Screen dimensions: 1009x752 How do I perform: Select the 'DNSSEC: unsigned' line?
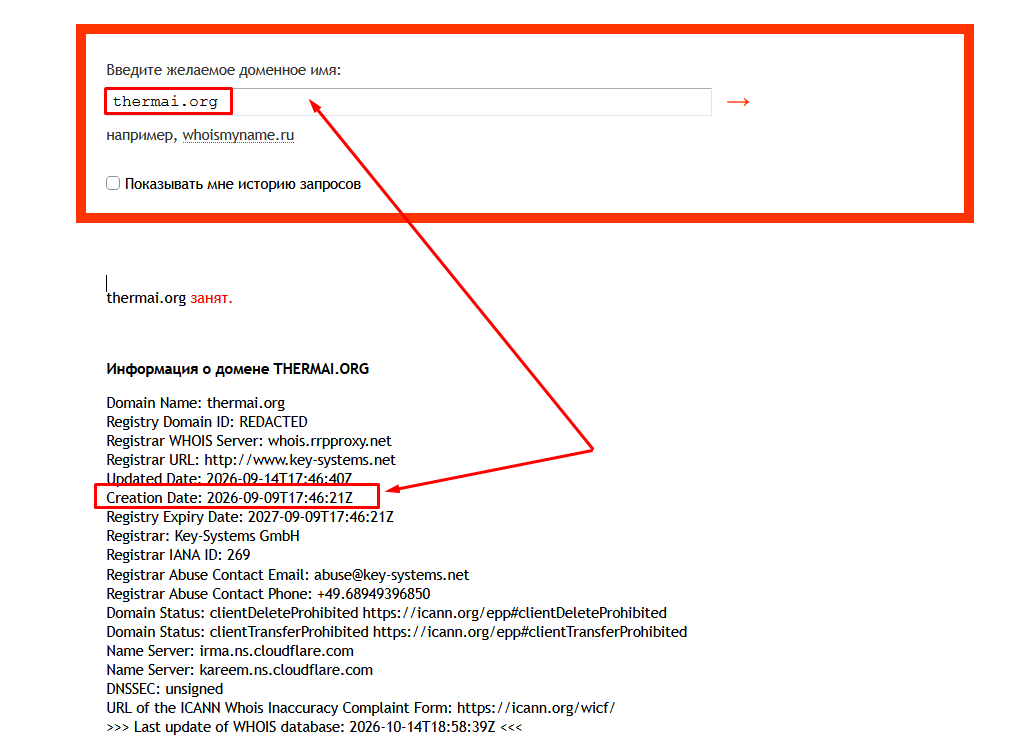(x=165, y=689)
